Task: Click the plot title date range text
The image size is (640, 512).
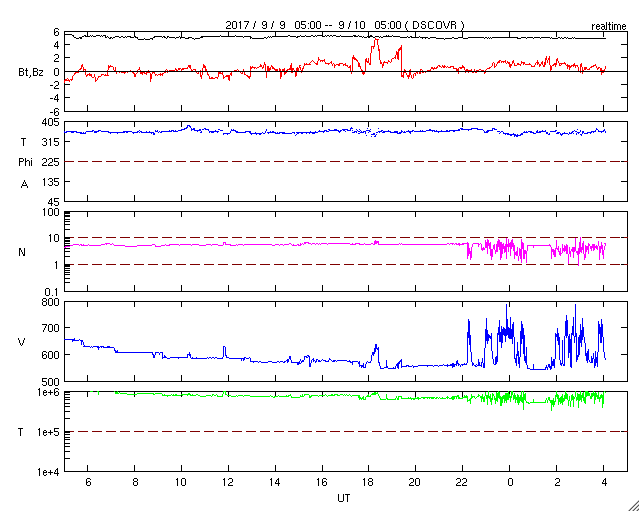Action: tap(345, 25)
